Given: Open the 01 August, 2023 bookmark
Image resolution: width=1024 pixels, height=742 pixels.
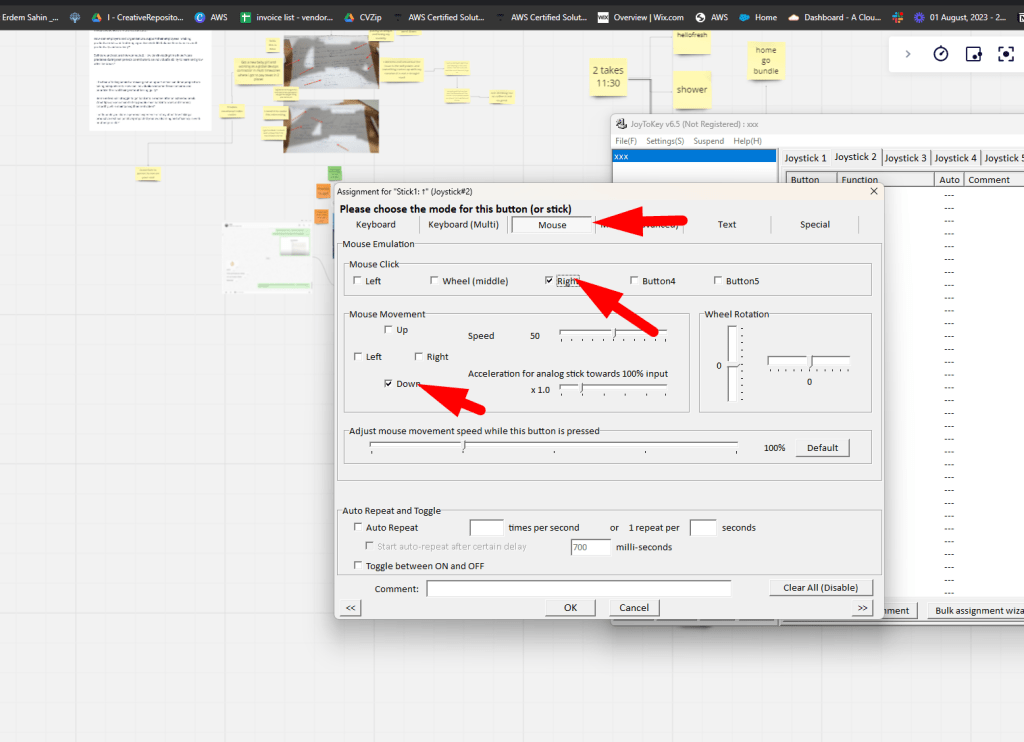Looking at the screenshot, I should tap(960, 18).
